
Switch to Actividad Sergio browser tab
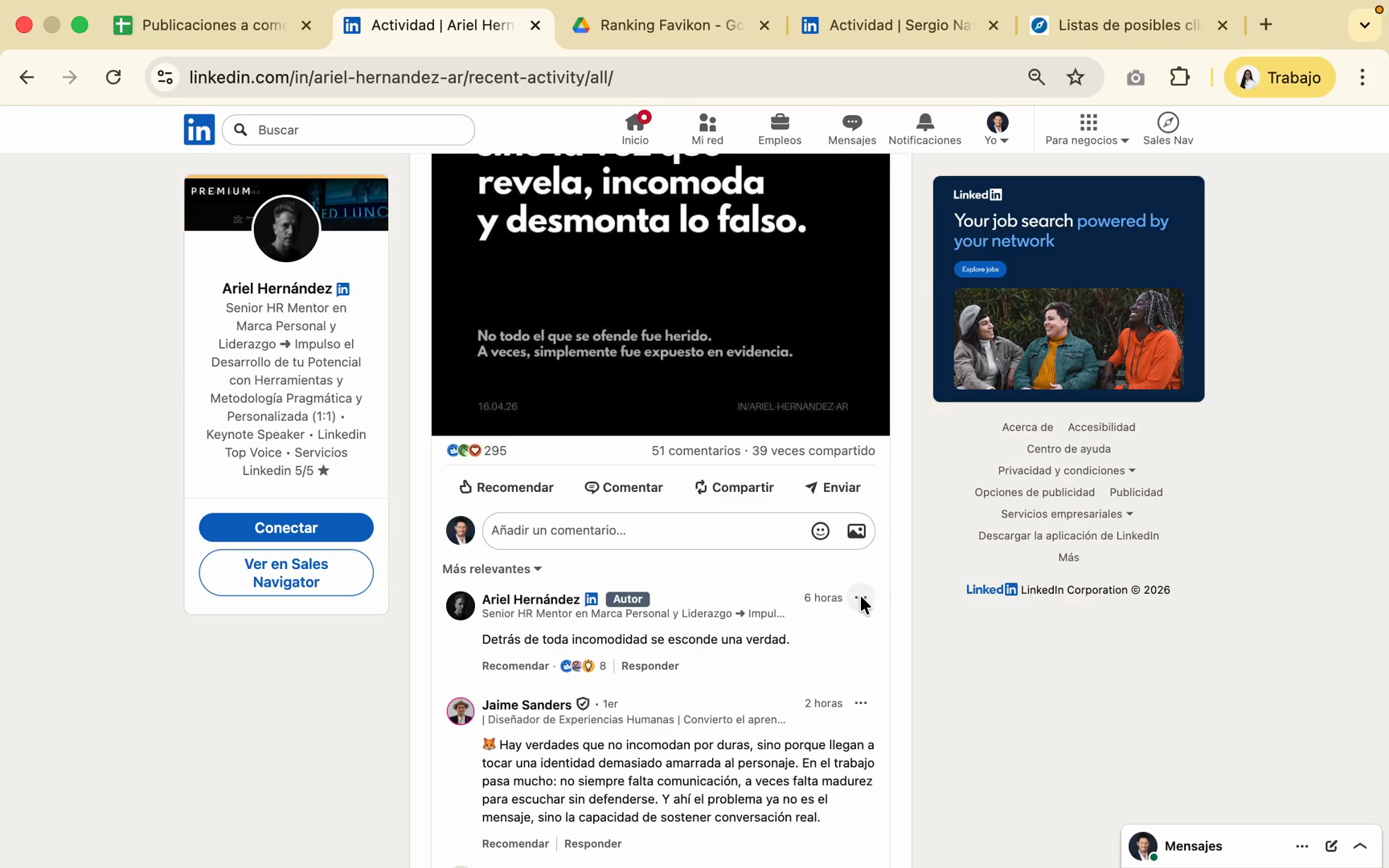[x=899, y=25]
